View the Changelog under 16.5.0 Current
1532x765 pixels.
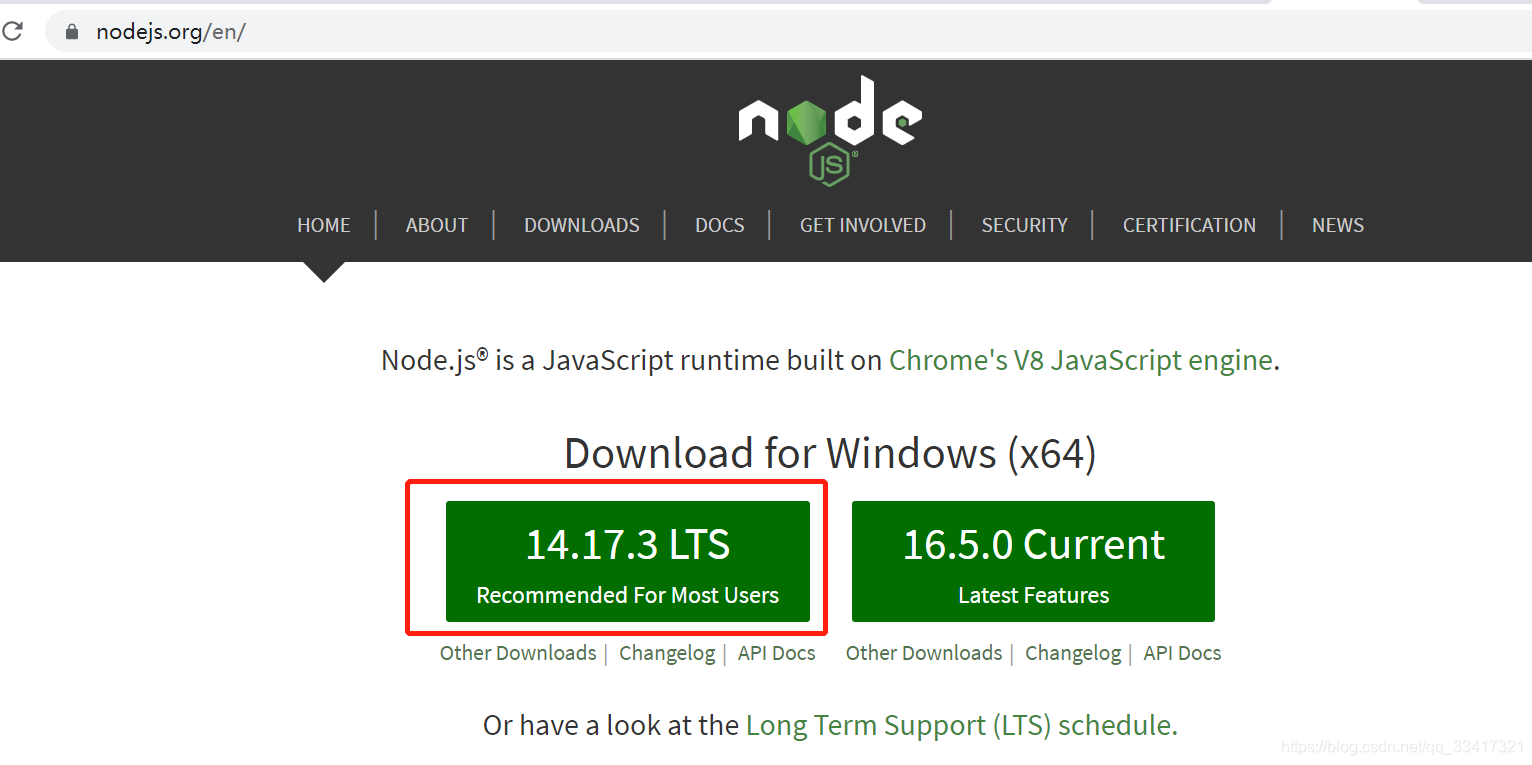[1073, 653]
